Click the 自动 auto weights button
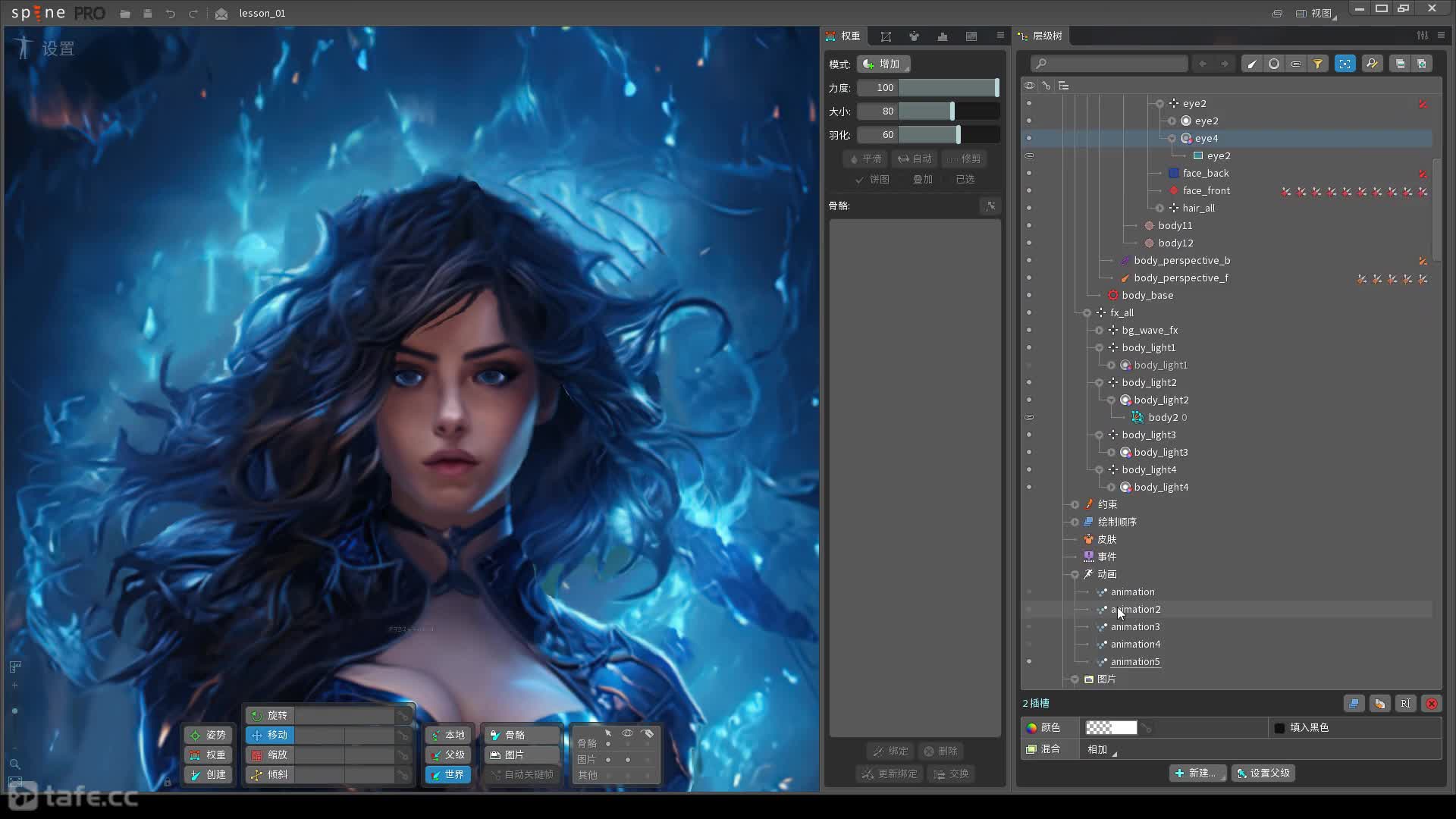Screen dimensions: 1456x819 915,159
